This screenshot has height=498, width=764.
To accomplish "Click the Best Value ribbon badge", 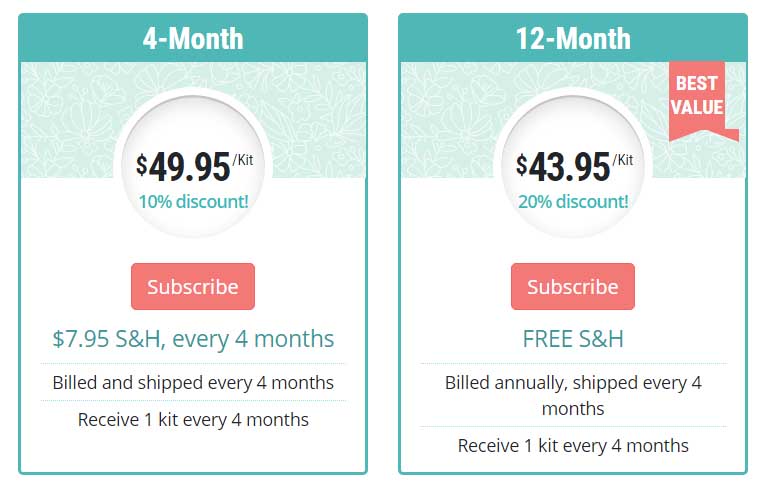I will click(x=700, y=101).
